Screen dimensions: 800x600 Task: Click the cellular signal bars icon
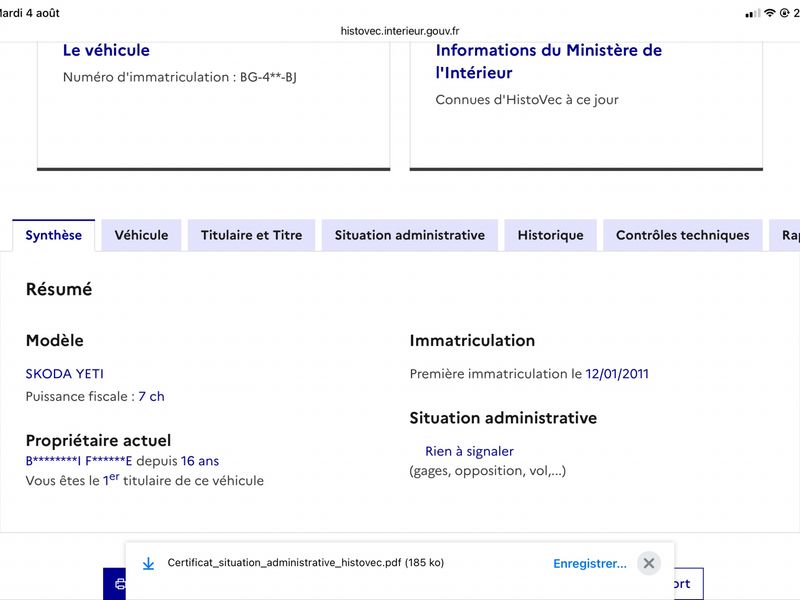752,13
